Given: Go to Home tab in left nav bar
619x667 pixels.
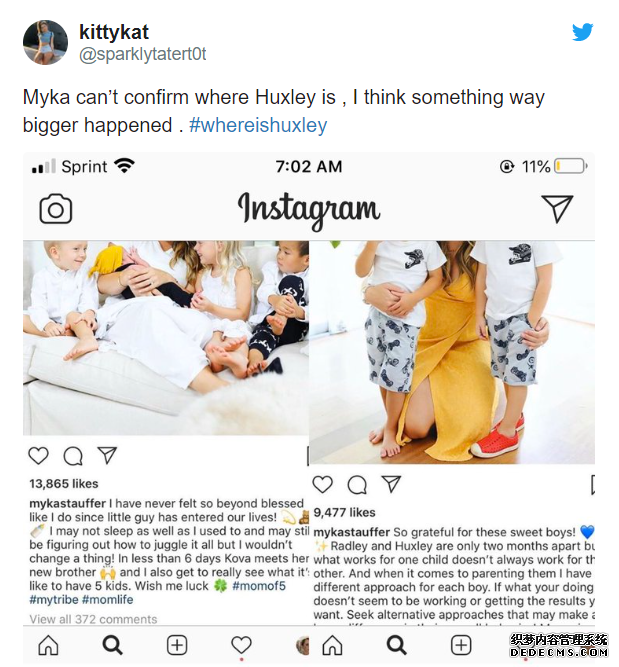Looking at the screenshot, I should tap(48, 645).
